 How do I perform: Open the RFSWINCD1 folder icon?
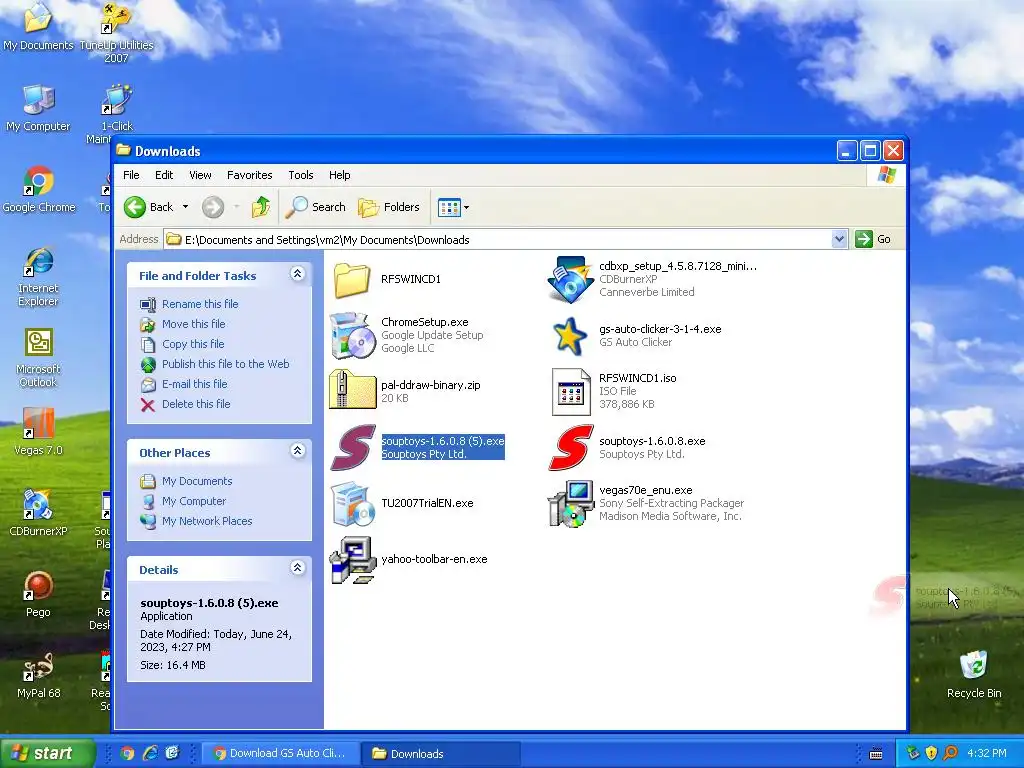point(352,280)
